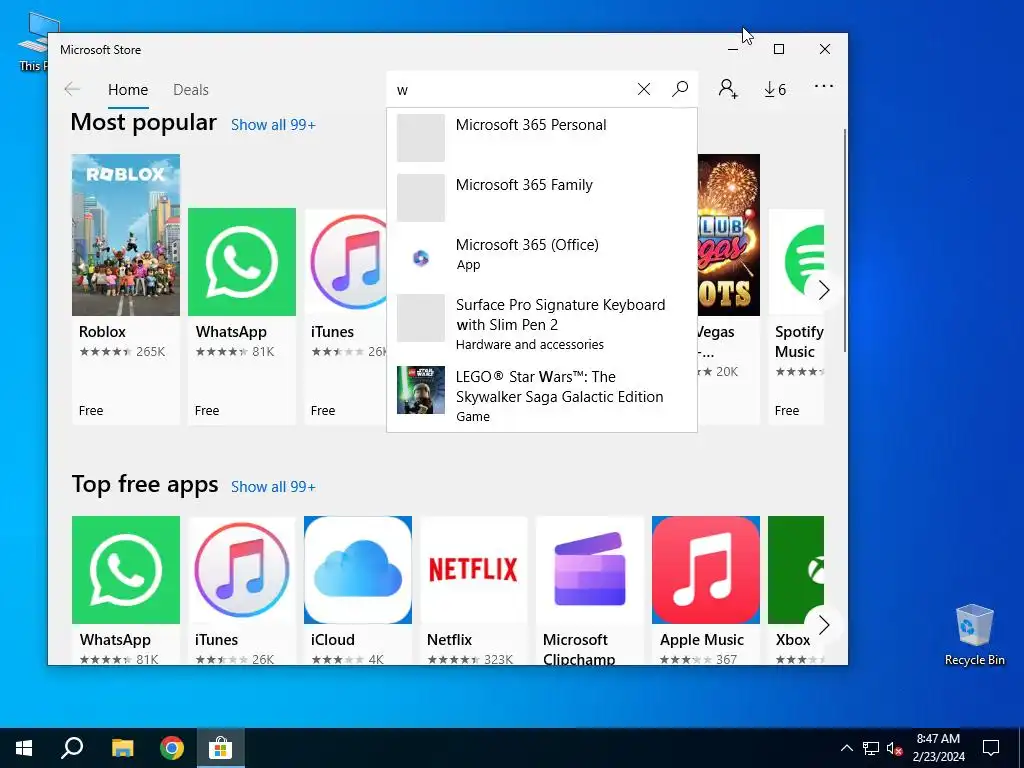
Task: Choose Surface Pro Signature Keyboard suggestion
Action: coord(542,324)
